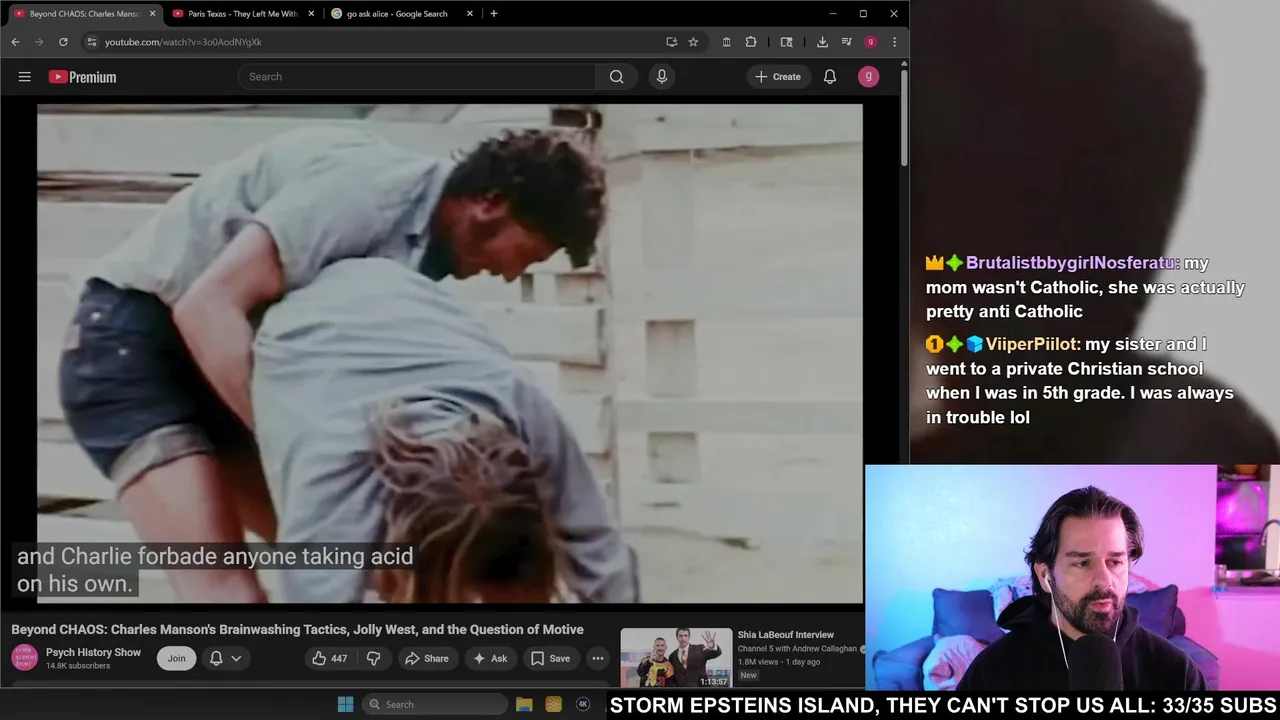
Task: Close the go ask alice tab
Action: tap(470, 14)
